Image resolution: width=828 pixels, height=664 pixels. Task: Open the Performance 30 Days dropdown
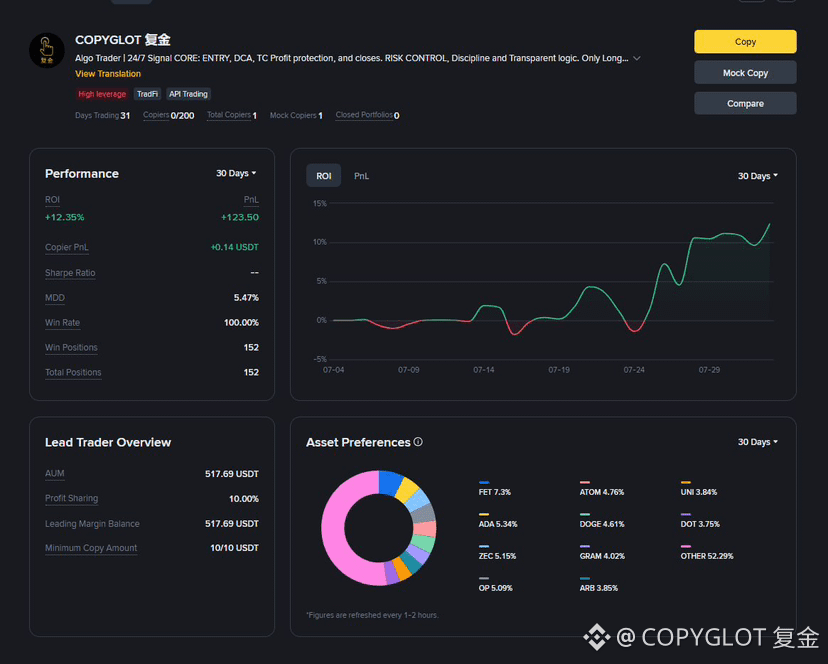coord(236,173)
